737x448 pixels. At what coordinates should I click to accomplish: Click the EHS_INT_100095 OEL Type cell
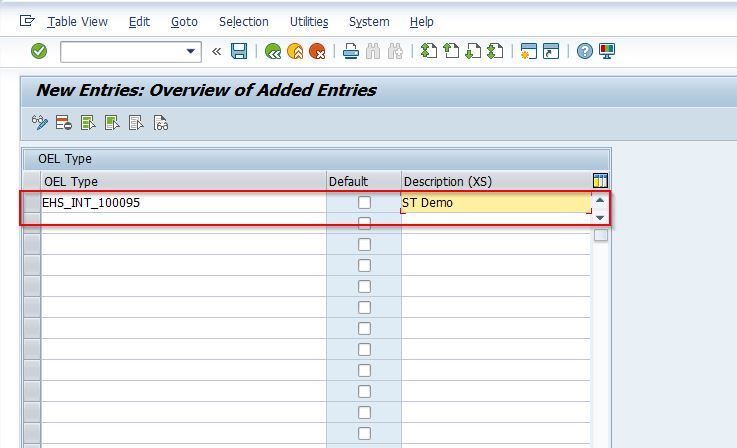[x=183, y=202]
